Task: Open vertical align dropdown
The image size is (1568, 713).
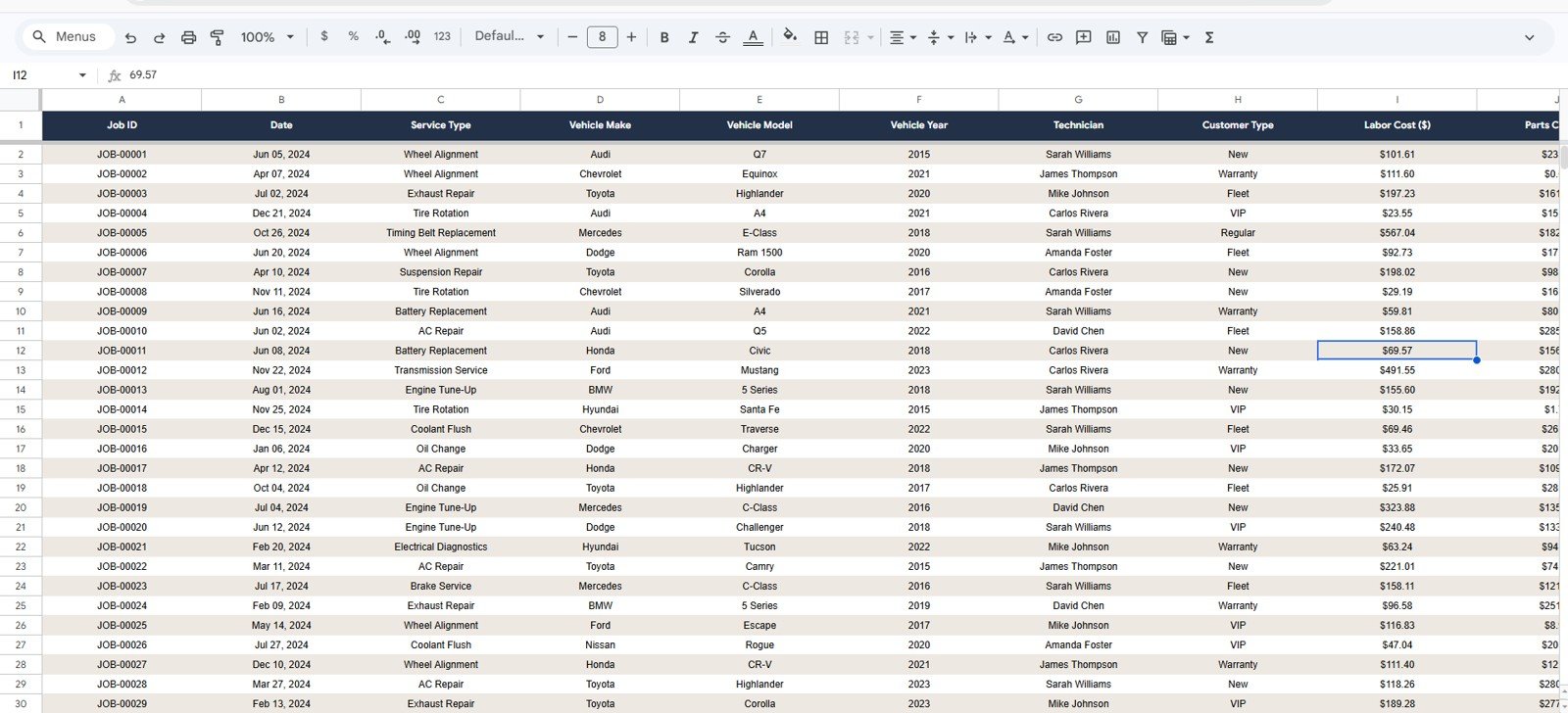Action: coord(940,37)
